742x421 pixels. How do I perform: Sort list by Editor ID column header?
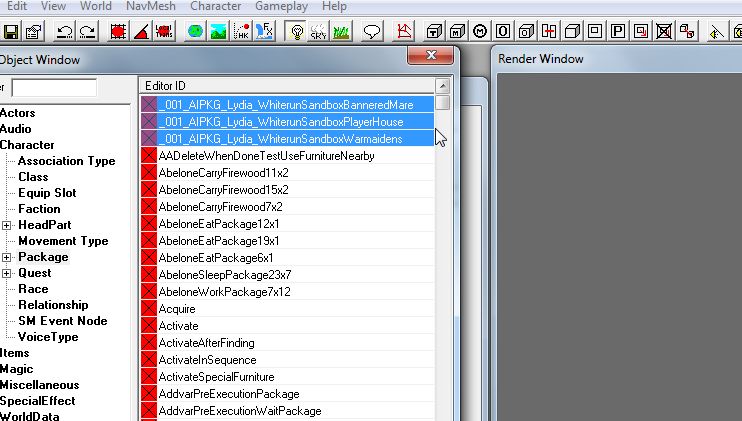tap(287, 86)
